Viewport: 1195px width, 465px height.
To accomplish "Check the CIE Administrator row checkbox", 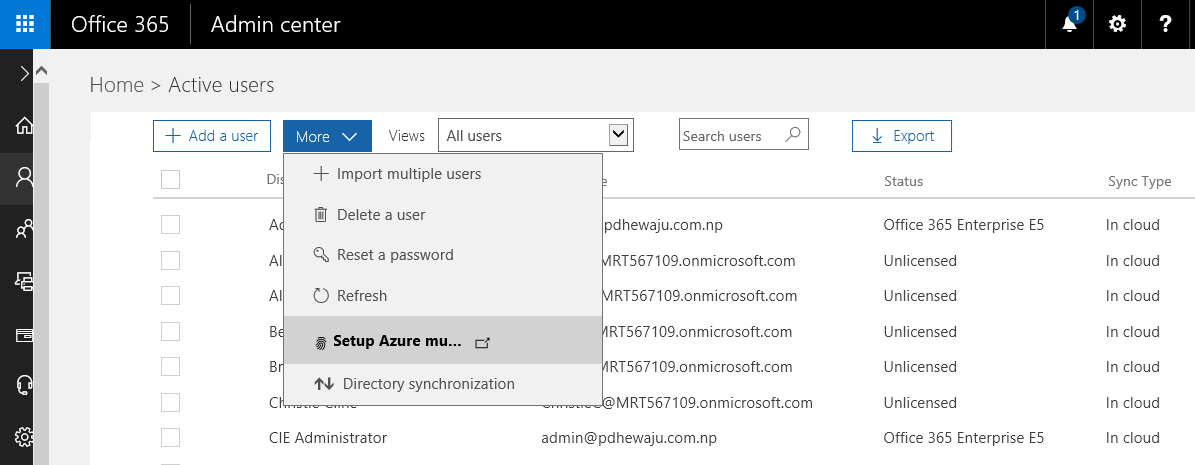I will coord(170,438).
